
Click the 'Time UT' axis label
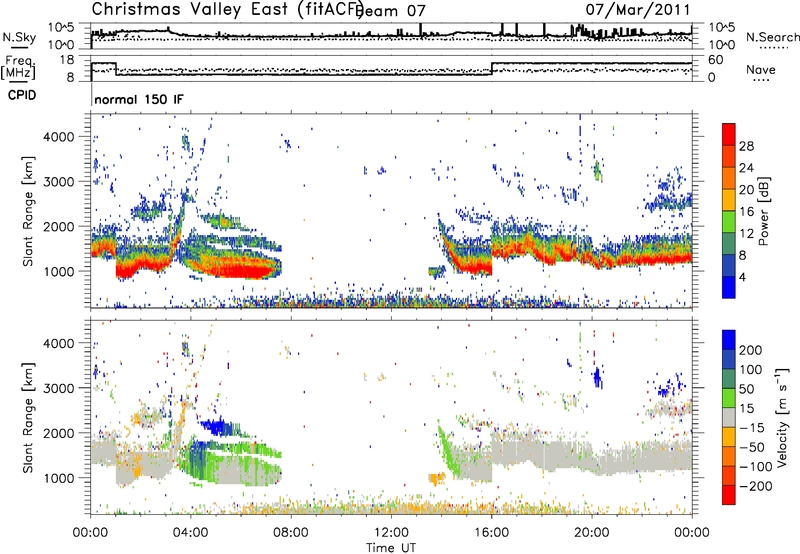(x=391, y=548)
